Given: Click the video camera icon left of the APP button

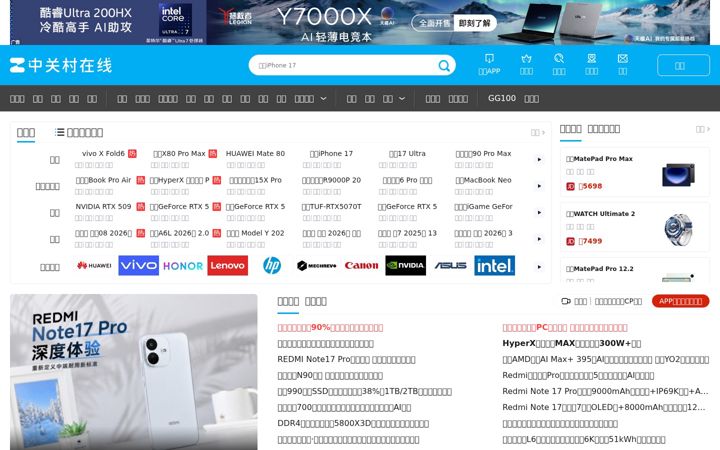Looking at the screenshot, I should [566, 301].
